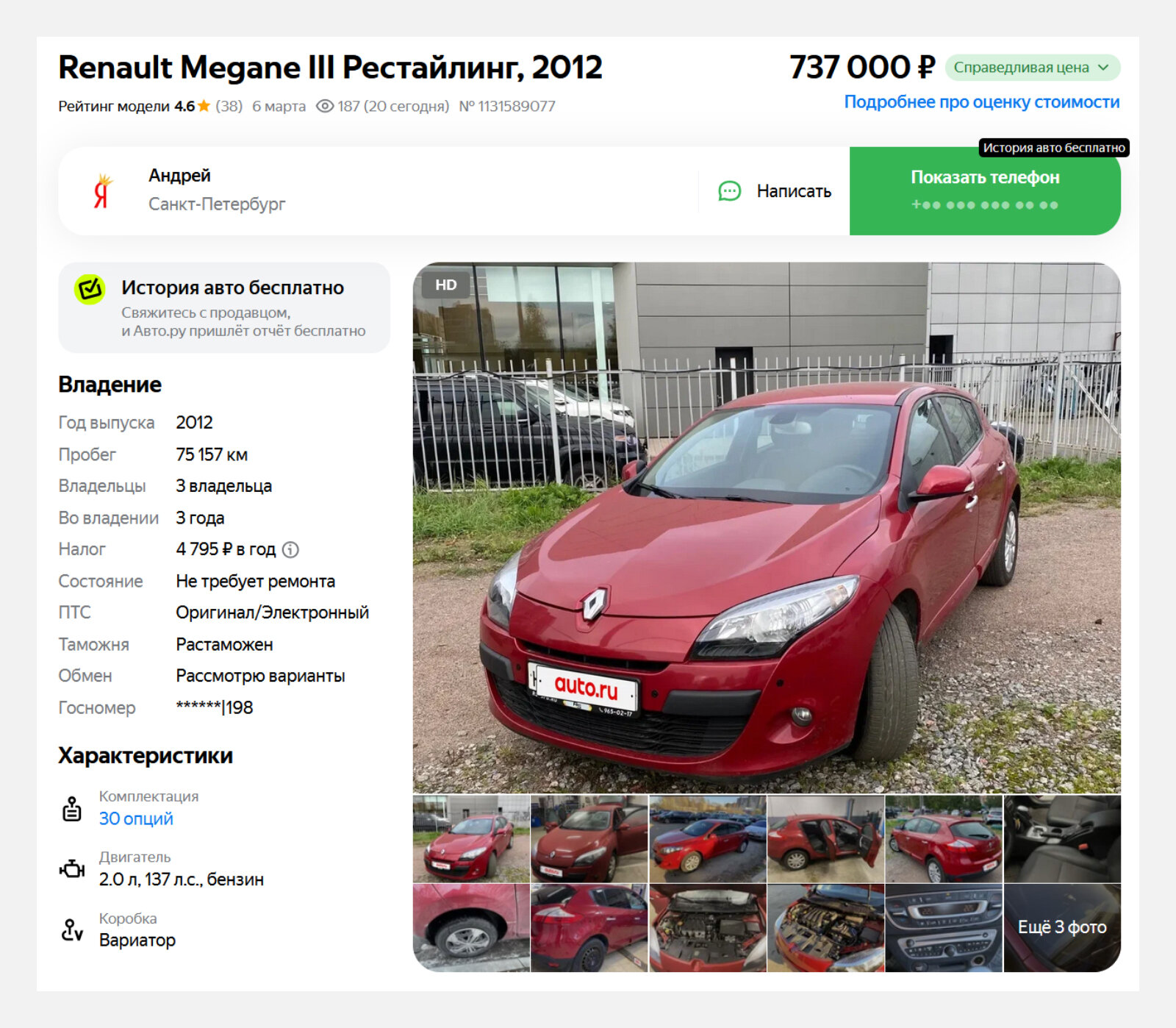This screenshot has width=1176, height=1028.
Task: Select the rear three-quarter view thumbnail
Action: point(944,839)
